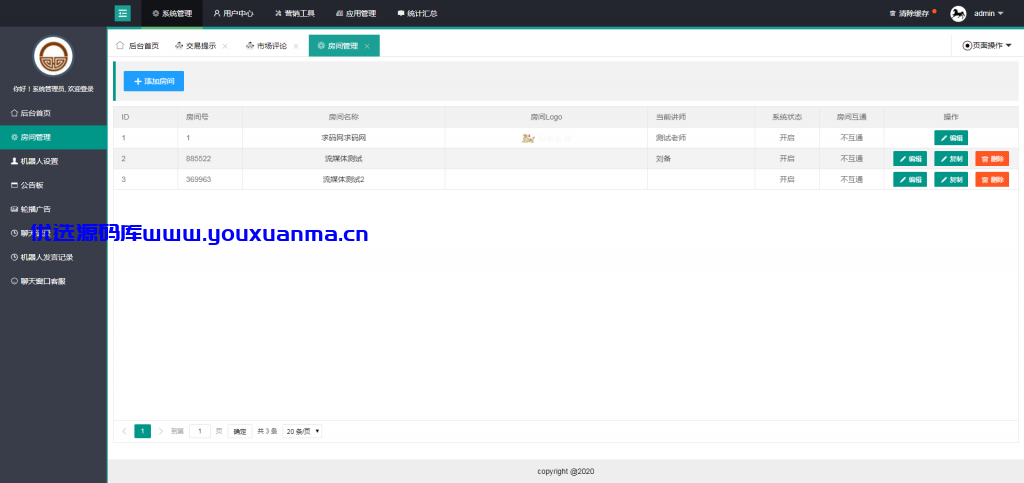The height and width of the screenshot is (483, 1024).
Task: Open 聊天窗口客服 in the sidebar
Action: (x=54, y=281)
